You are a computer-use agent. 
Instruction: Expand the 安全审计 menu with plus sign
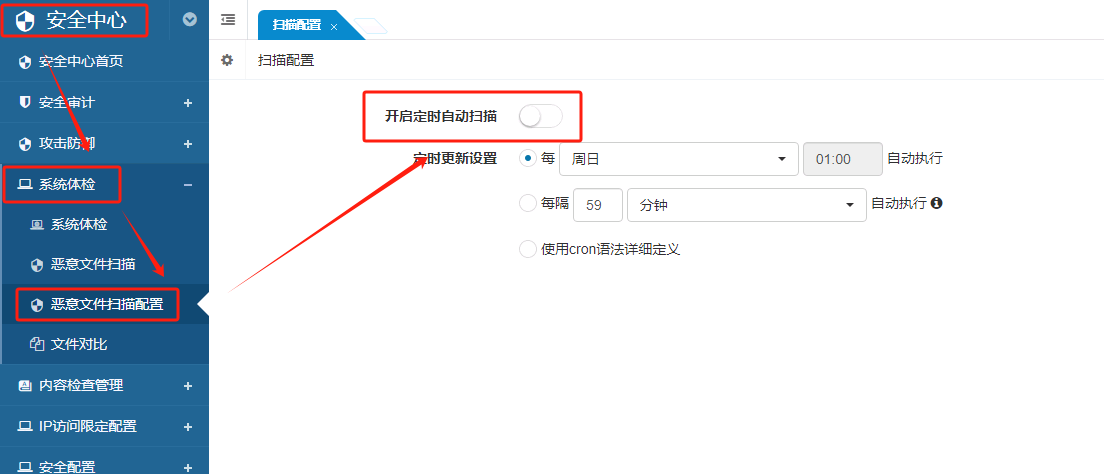(188, 103)
